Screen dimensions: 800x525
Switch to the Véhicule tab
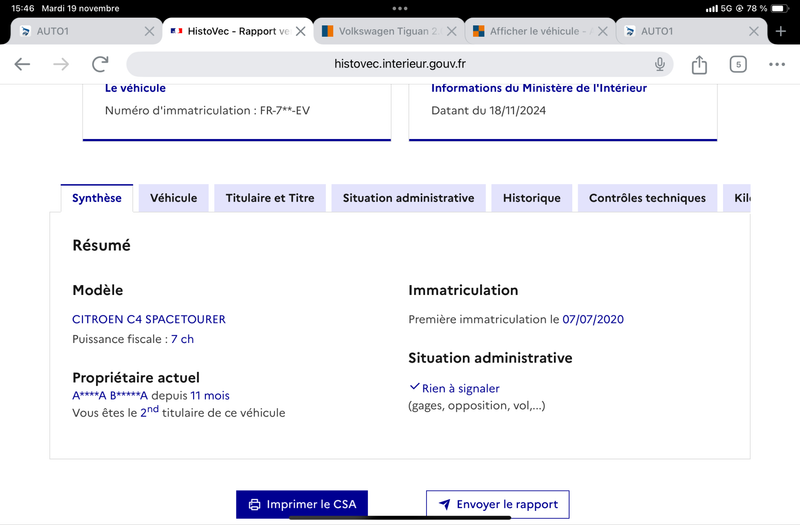[x=173, y=198]
